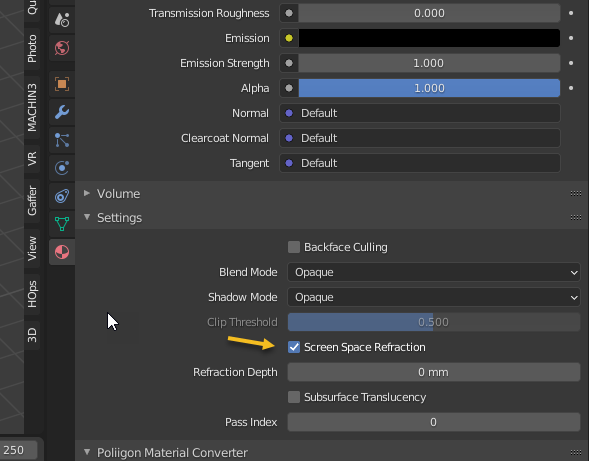The height and width of the screenshot is (461, 589).
Task: Switch to the Gaffer sidebar tab
Action: [x=32, y=201]
